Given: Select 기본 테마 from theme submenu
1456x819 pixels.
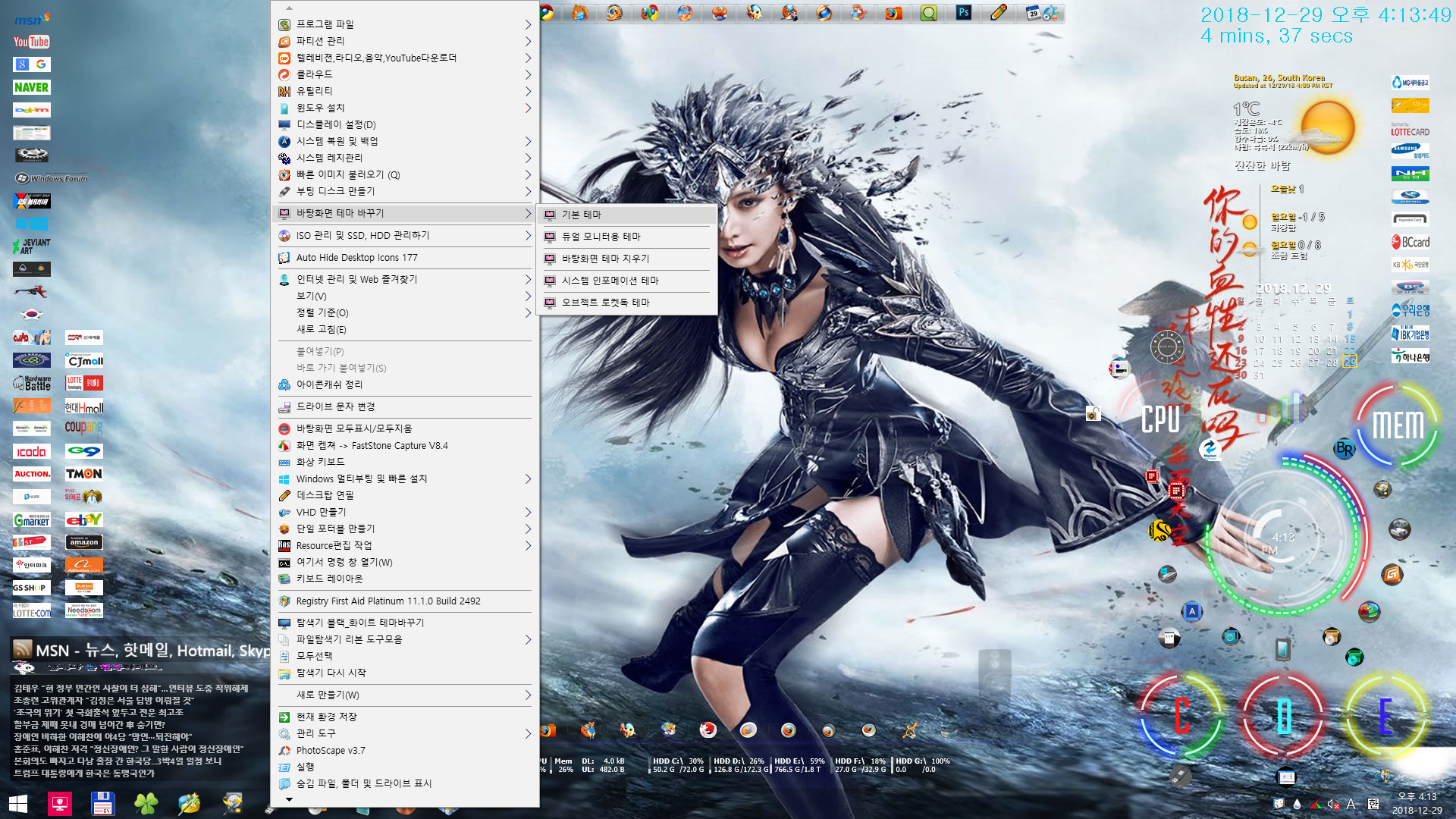Looking at the screenshot, I should (627, 215).
